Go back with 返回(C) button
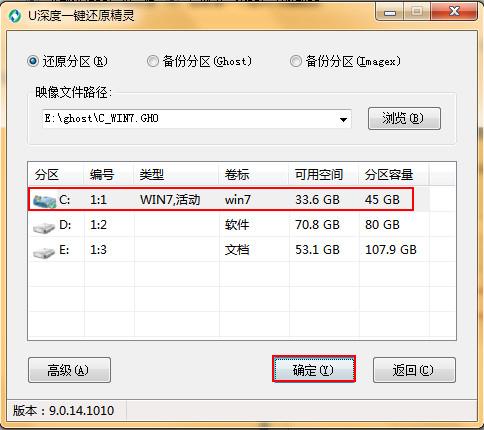 point(414,370)
